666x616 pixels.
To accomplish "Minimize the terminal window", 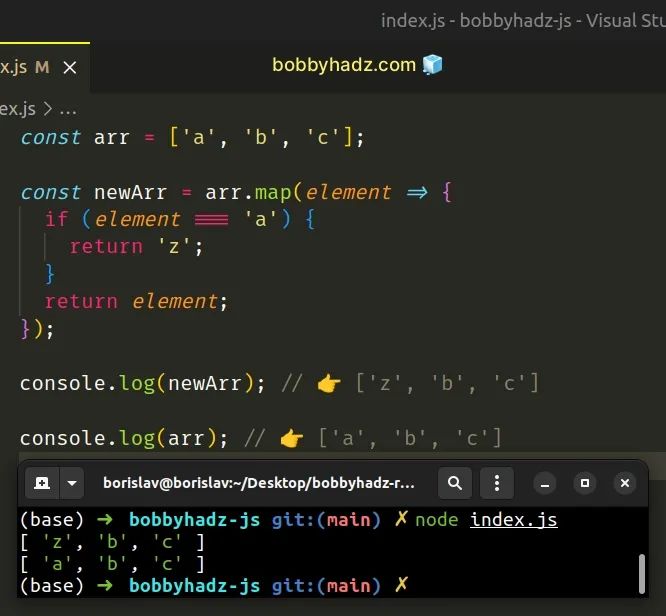I will [x=545, y=483].
